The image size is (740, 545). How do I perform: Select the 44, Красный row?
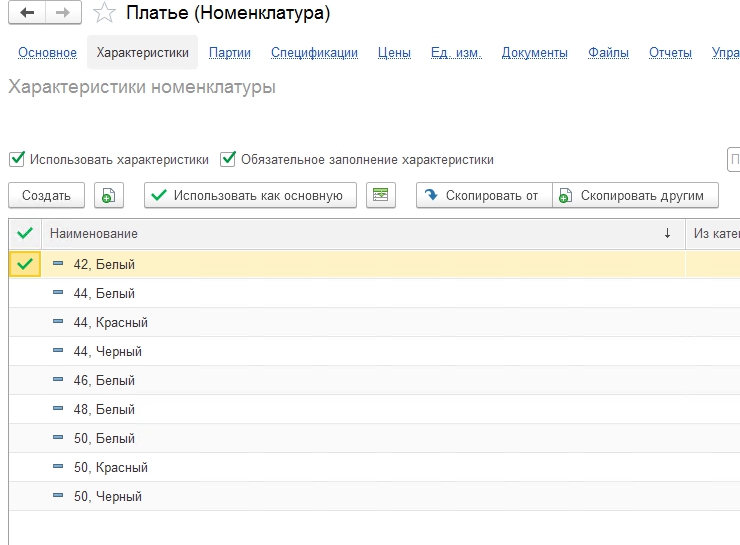[111, 322]
